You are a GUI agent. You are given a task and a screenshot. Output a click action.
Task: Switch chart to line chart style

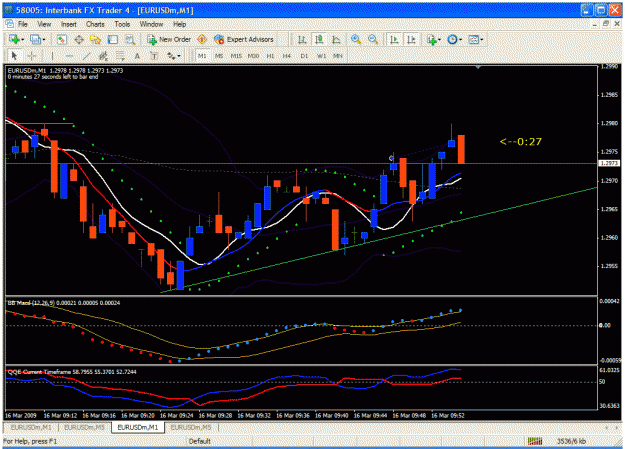(x=336, y=39)
